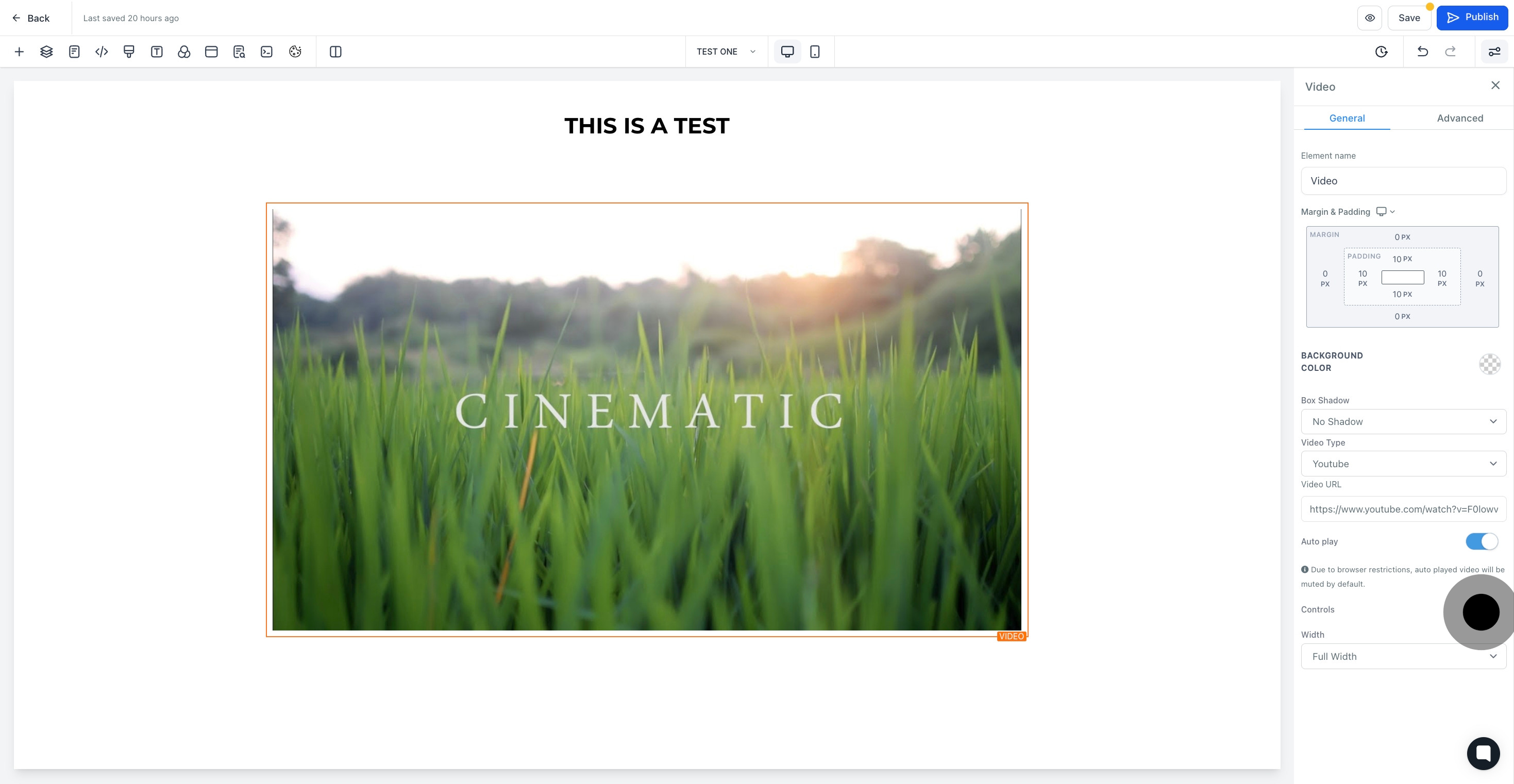Open the Layers panel icon
The image size is (1514, 784).
click(x=46, y=52)
